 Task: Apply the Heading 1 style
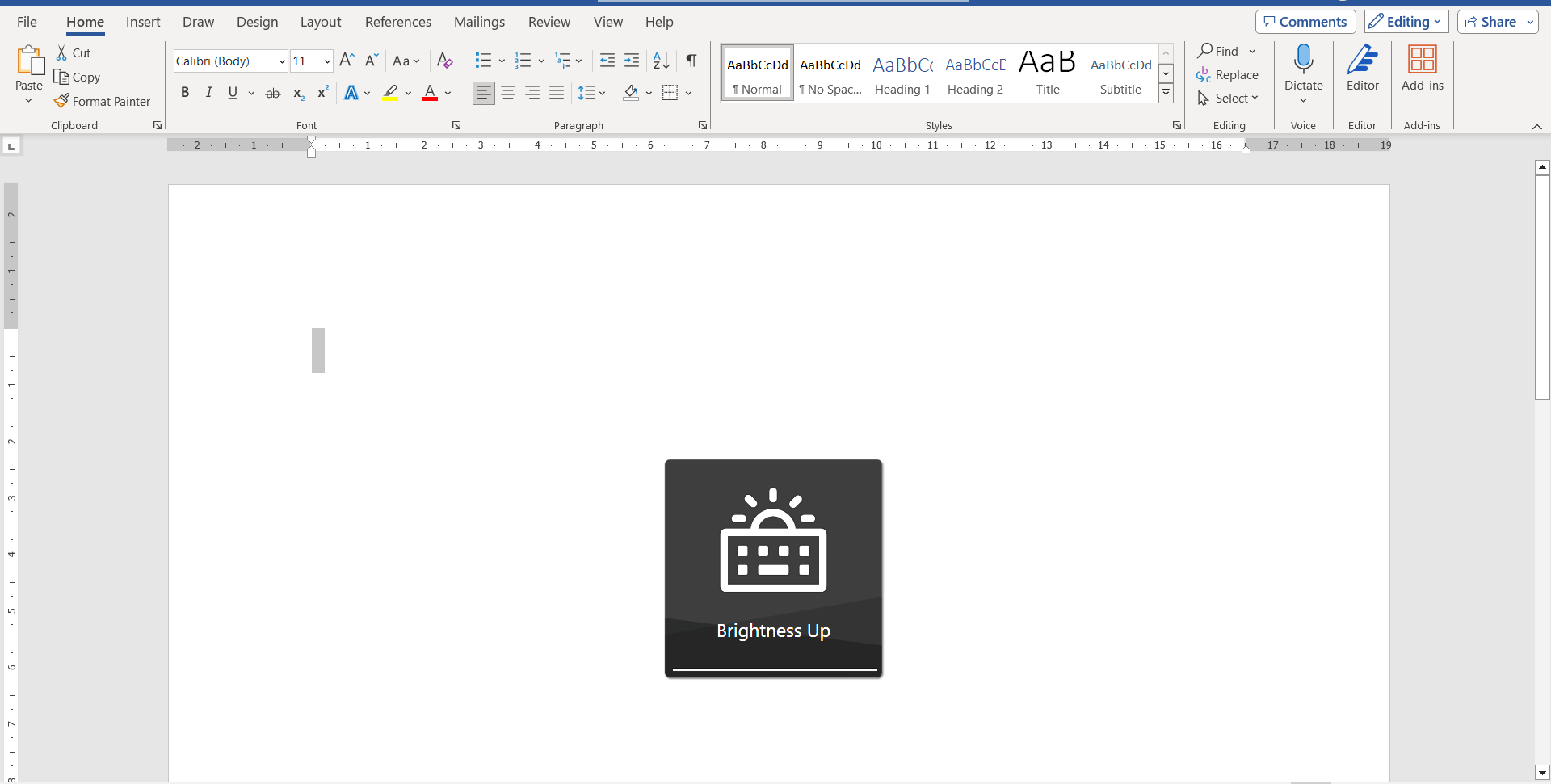coord(902,73)
